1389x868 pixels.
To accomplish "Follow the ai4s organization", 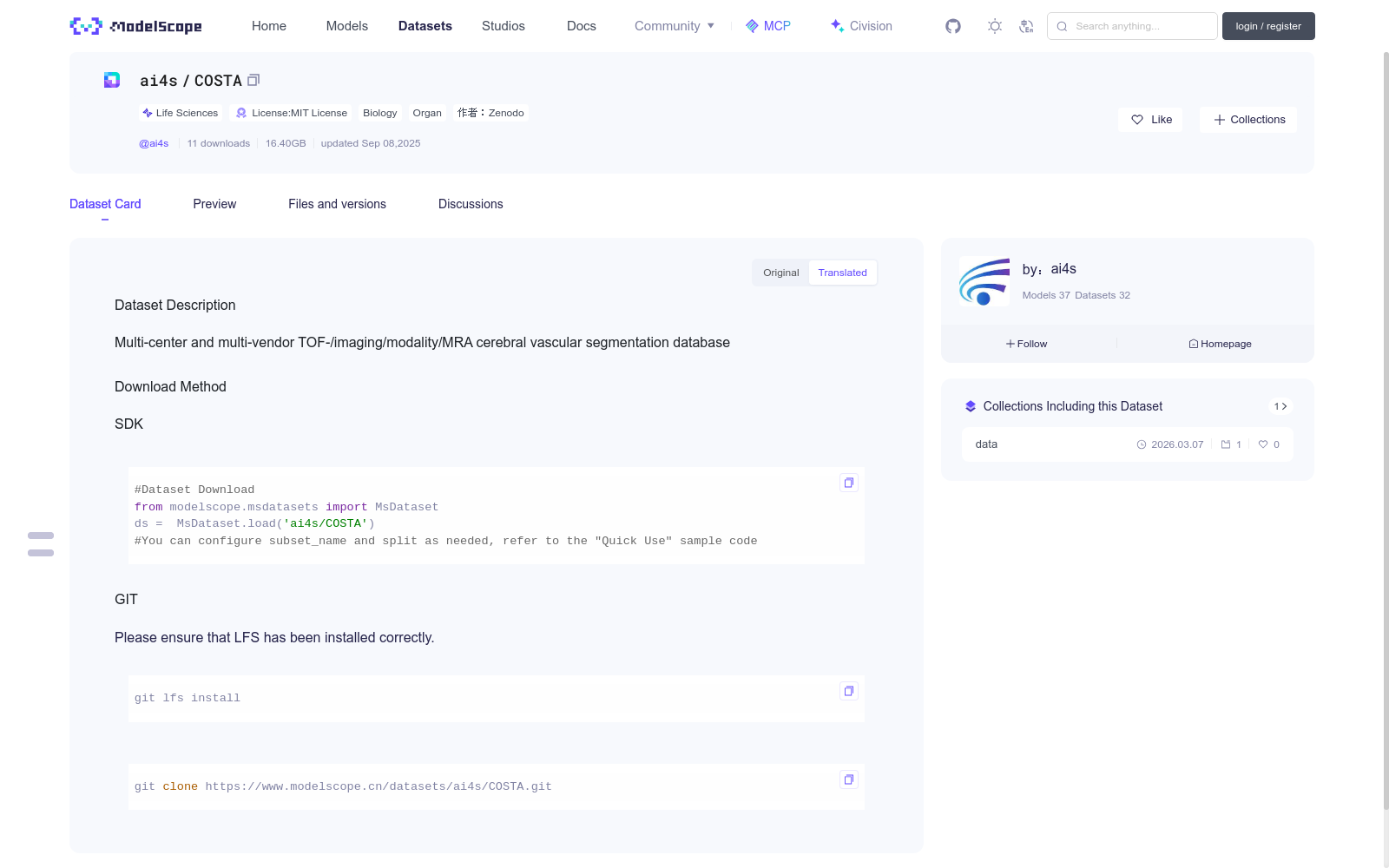I will (x=1027, y=344).
